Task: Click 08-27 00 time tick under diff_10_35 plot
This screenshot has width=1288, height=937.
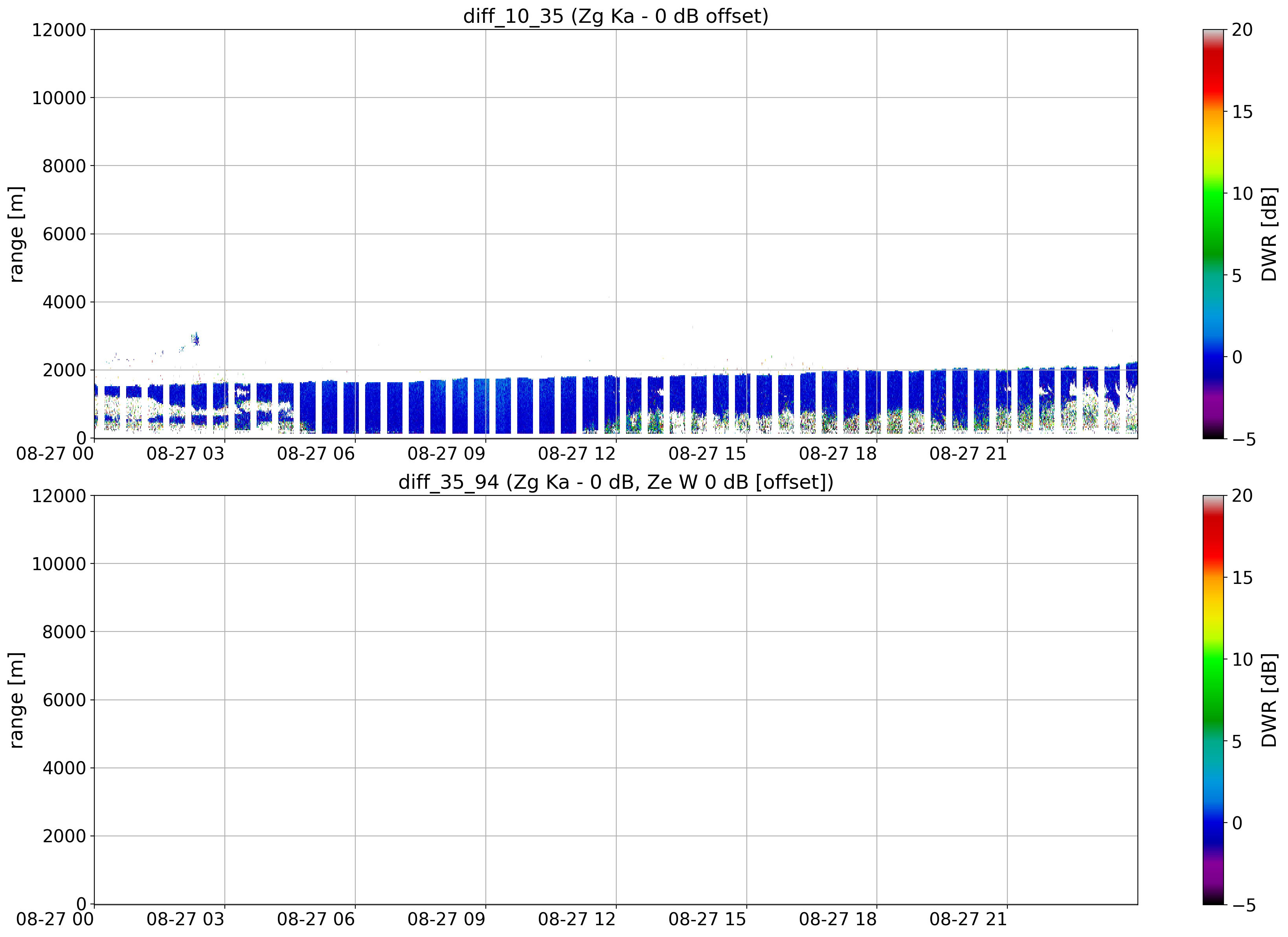Action: click(55, 453)
